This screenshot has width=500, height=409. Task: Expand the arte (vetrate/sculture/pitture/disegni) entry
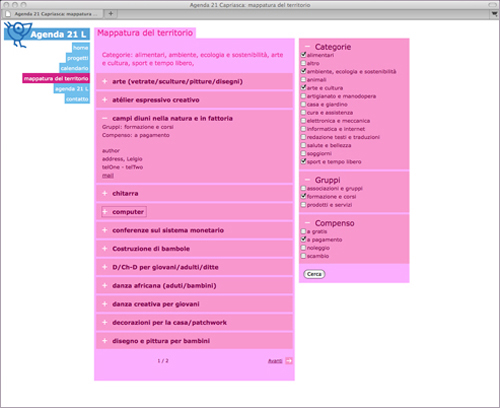coord(104,81)
